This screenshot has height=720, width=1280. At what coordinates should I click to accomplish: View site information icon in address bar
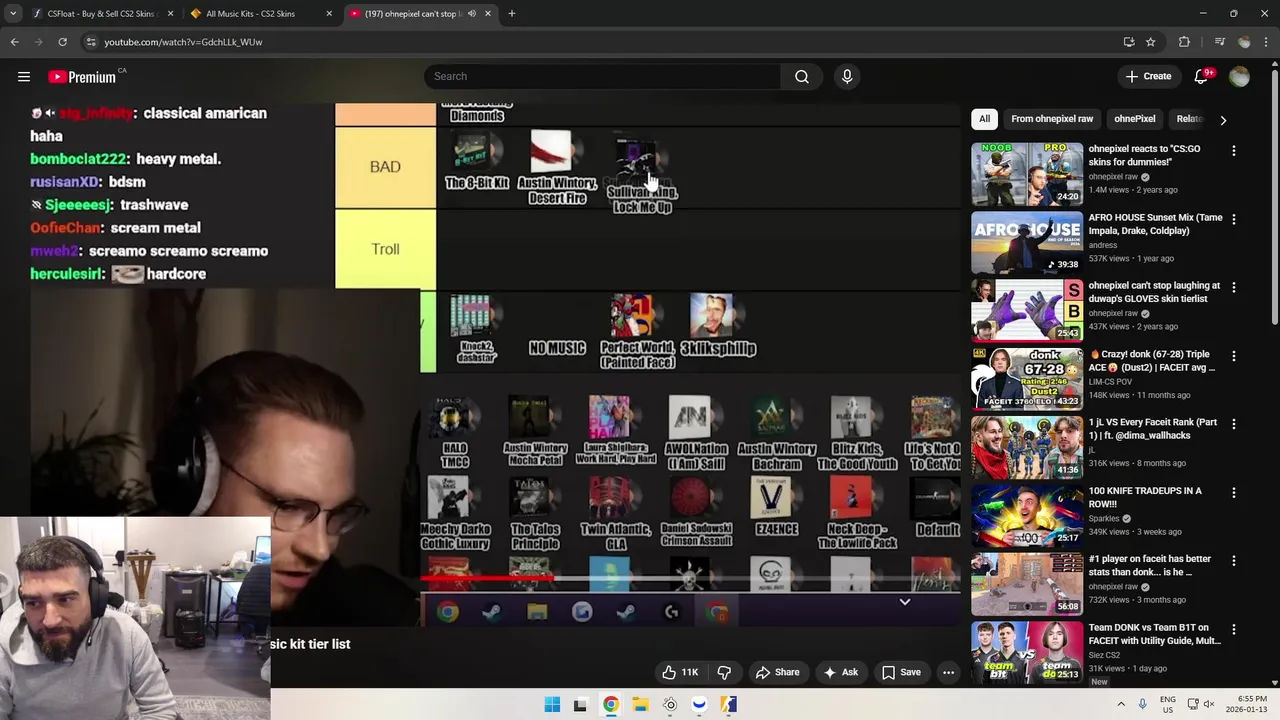coord(91,42)
